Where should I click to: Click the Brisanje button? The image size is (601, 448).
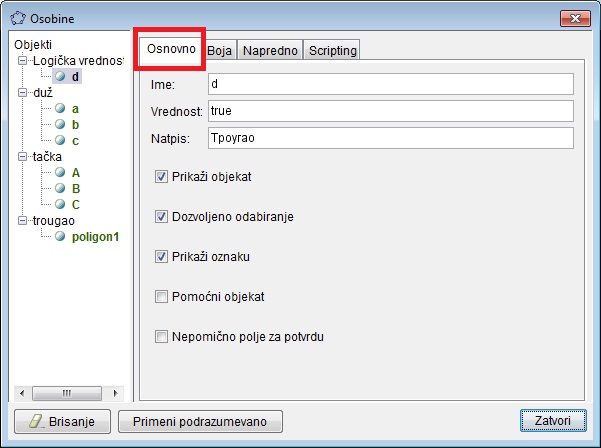click(62, 422)
